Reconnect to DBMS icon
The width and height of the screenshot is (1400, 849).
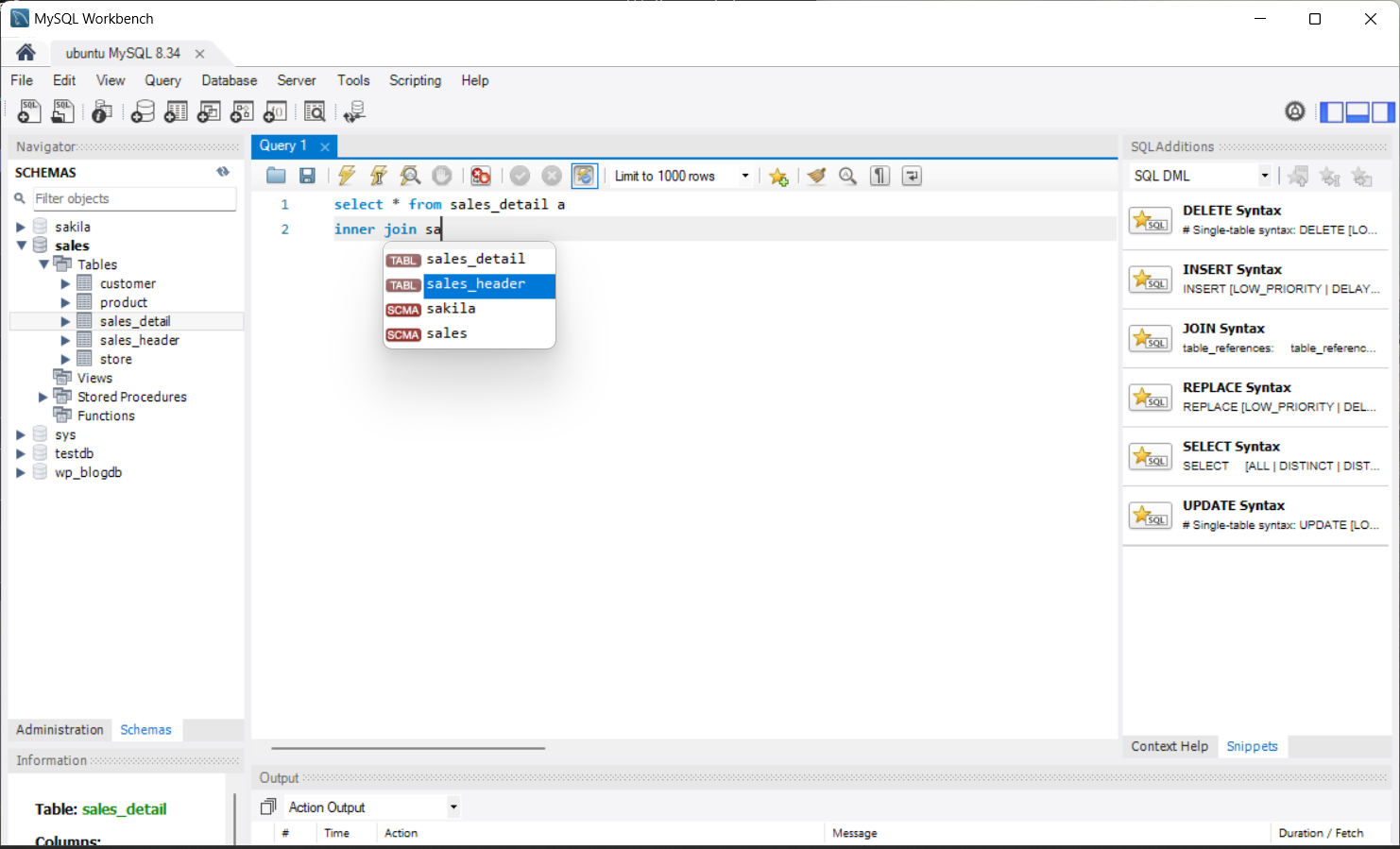[x=354, y=111]
